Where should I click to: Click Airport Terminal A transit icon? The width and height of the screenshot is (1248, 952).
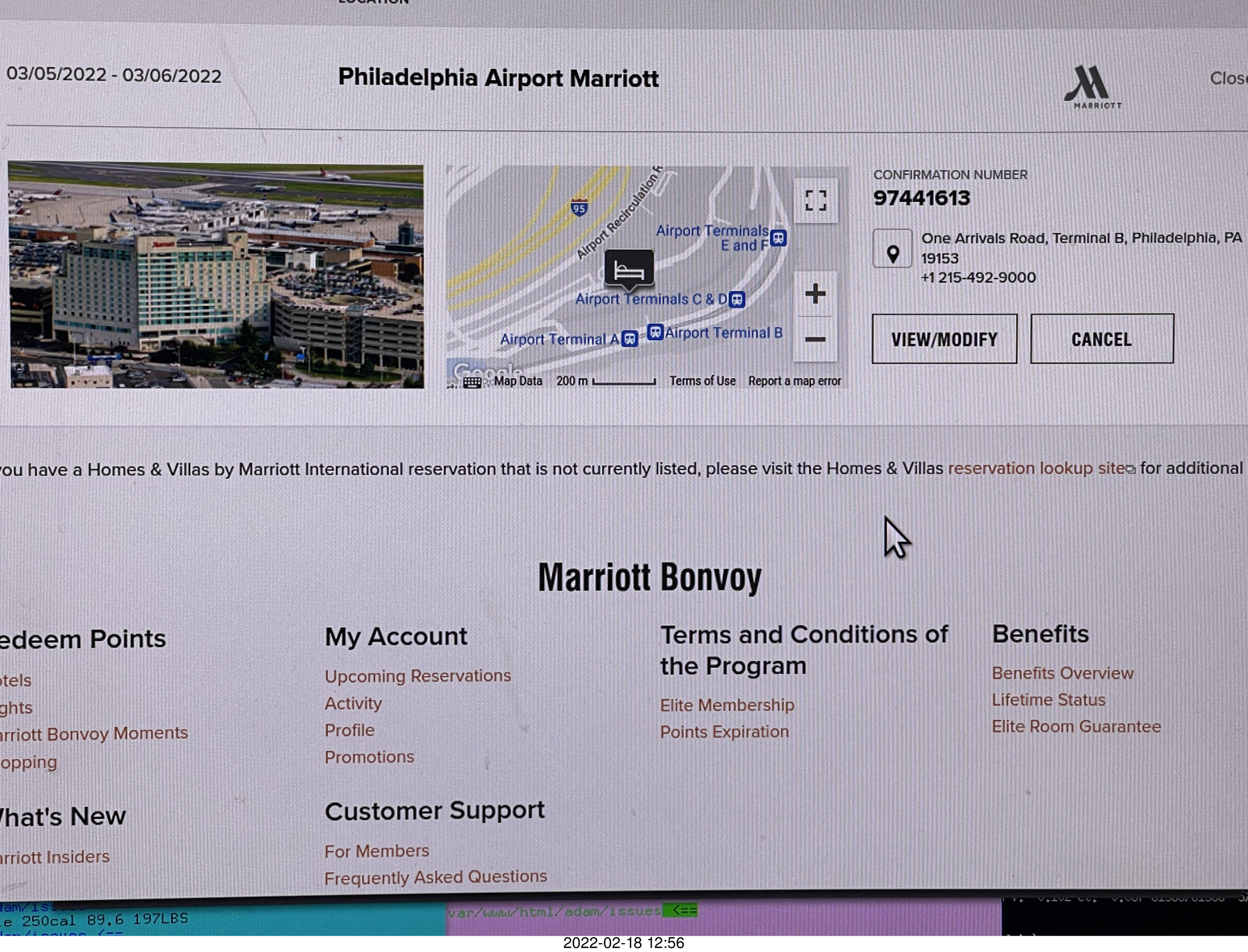point(629,339)
